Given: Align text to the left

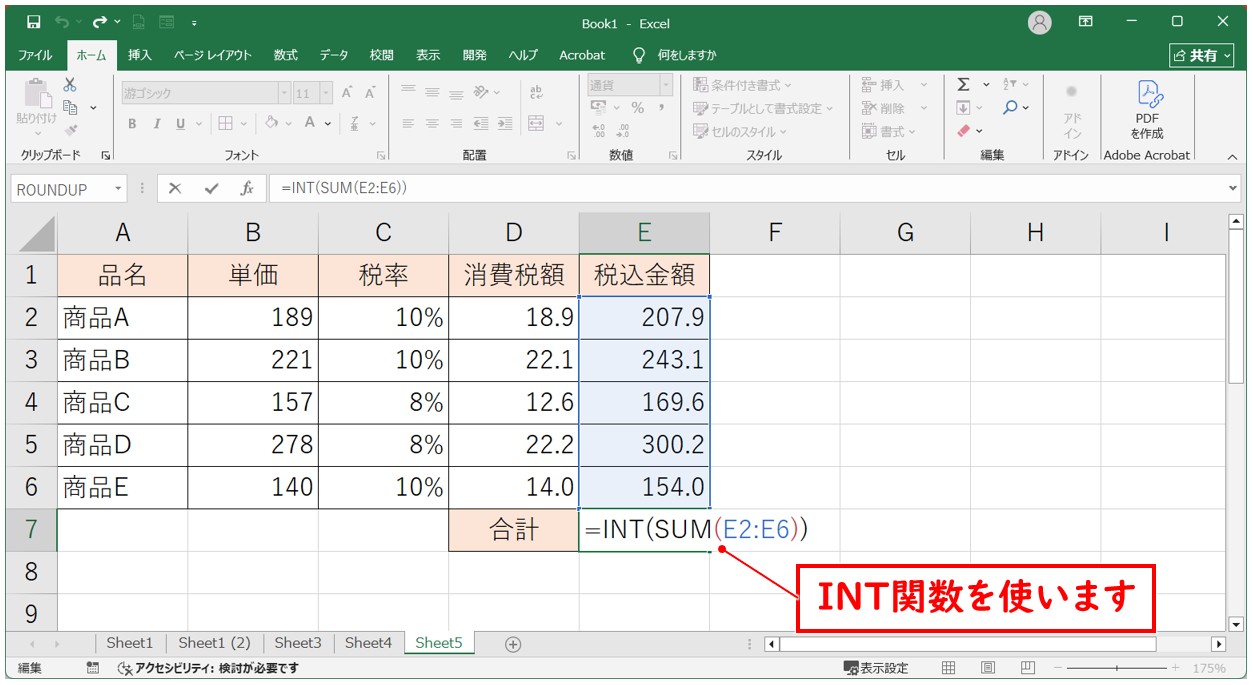Looking at the screenshot, I should click(x=408, y=124).
